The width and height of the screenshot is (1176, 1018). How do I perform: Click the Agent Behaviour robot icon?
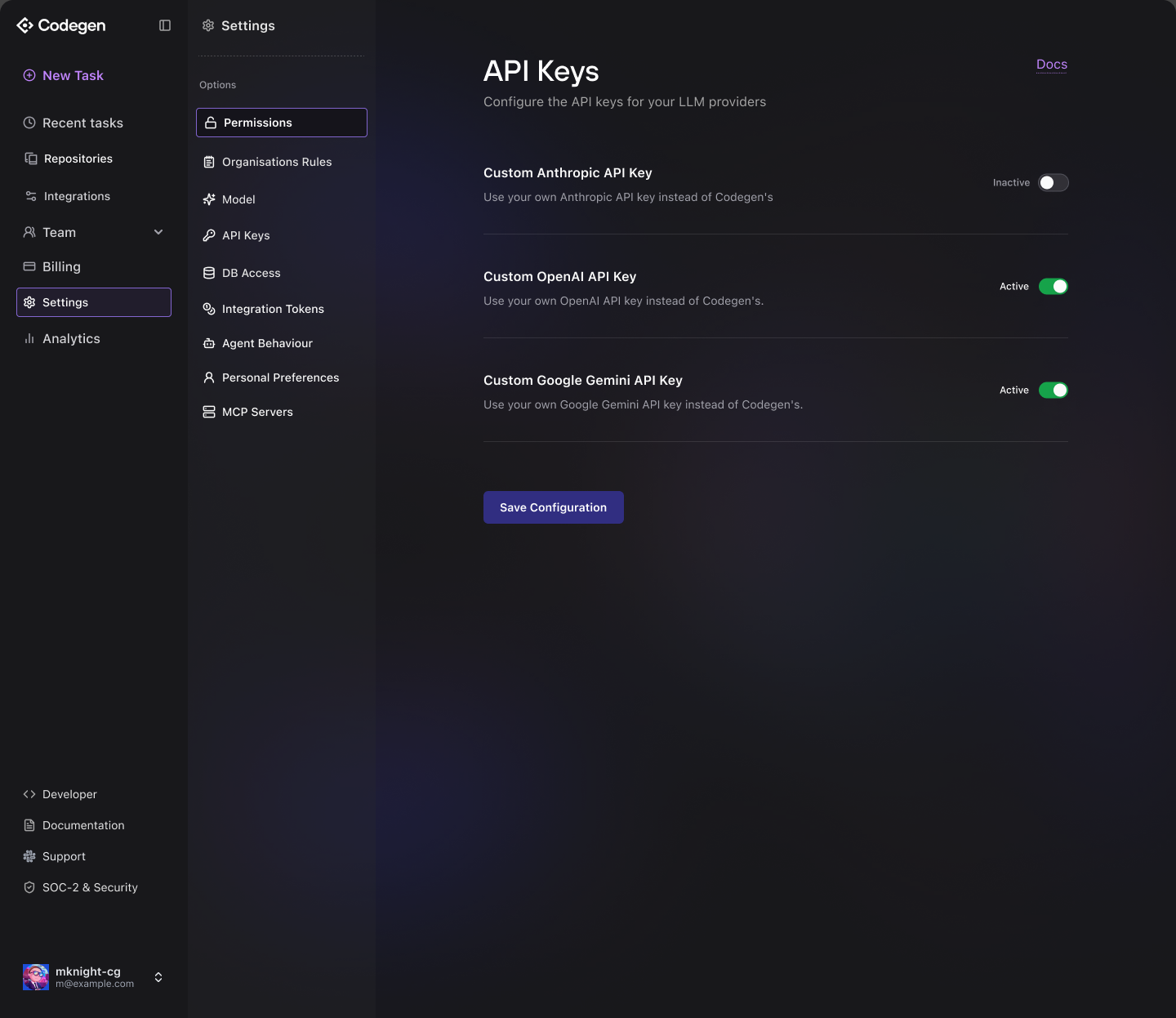(x=209, y=343)
